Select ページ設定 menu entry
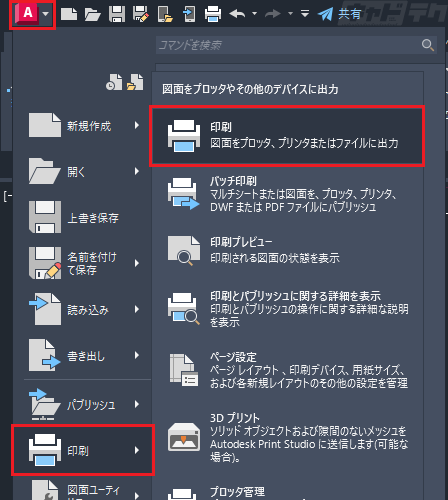Image resolution: width=448 pixels, height=500 pixels. click(287, 370)
